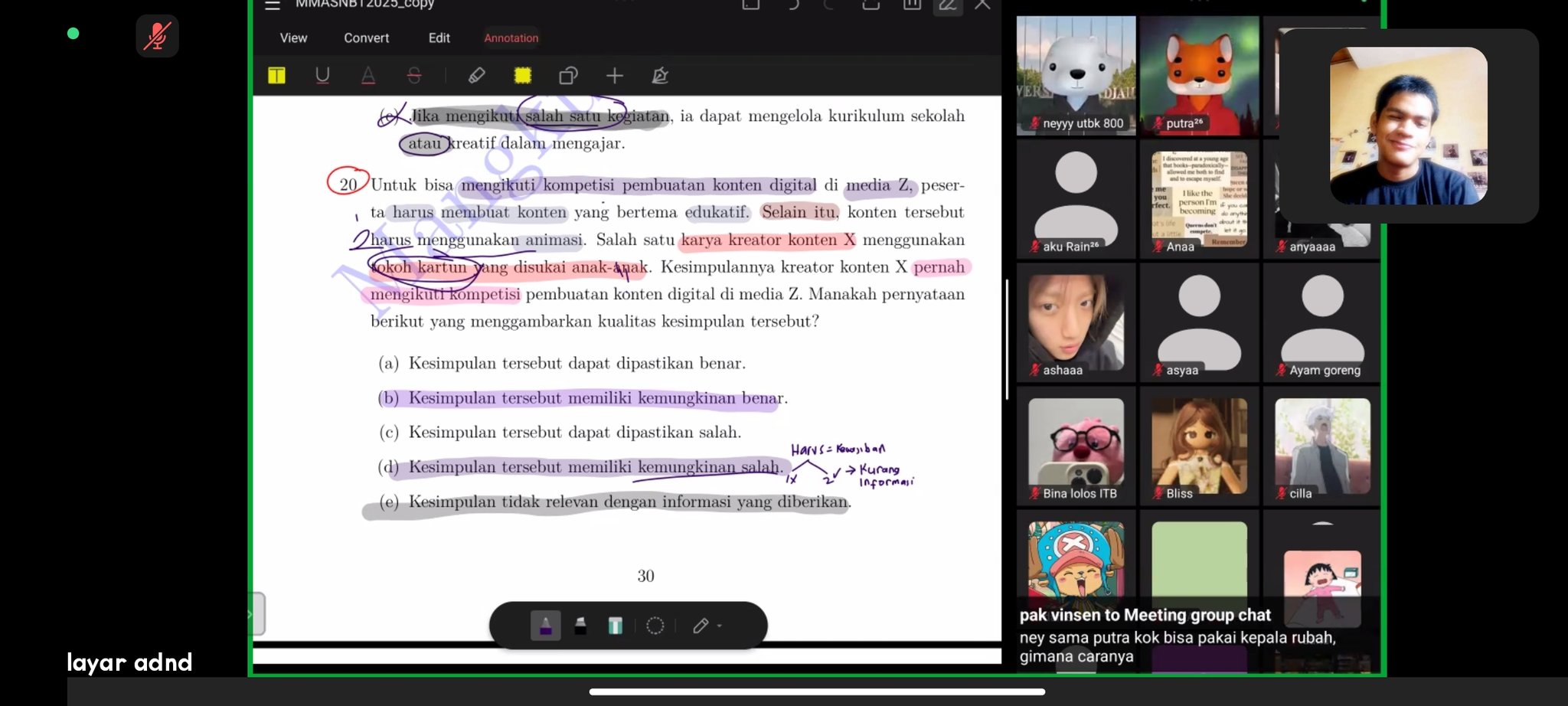Select the teal highlighter in the floating toolbar

coord(615,626)
